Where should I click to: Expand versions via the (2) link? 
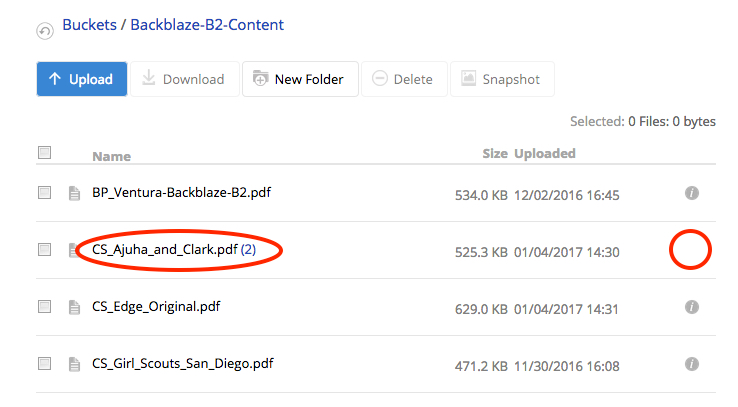248,249
